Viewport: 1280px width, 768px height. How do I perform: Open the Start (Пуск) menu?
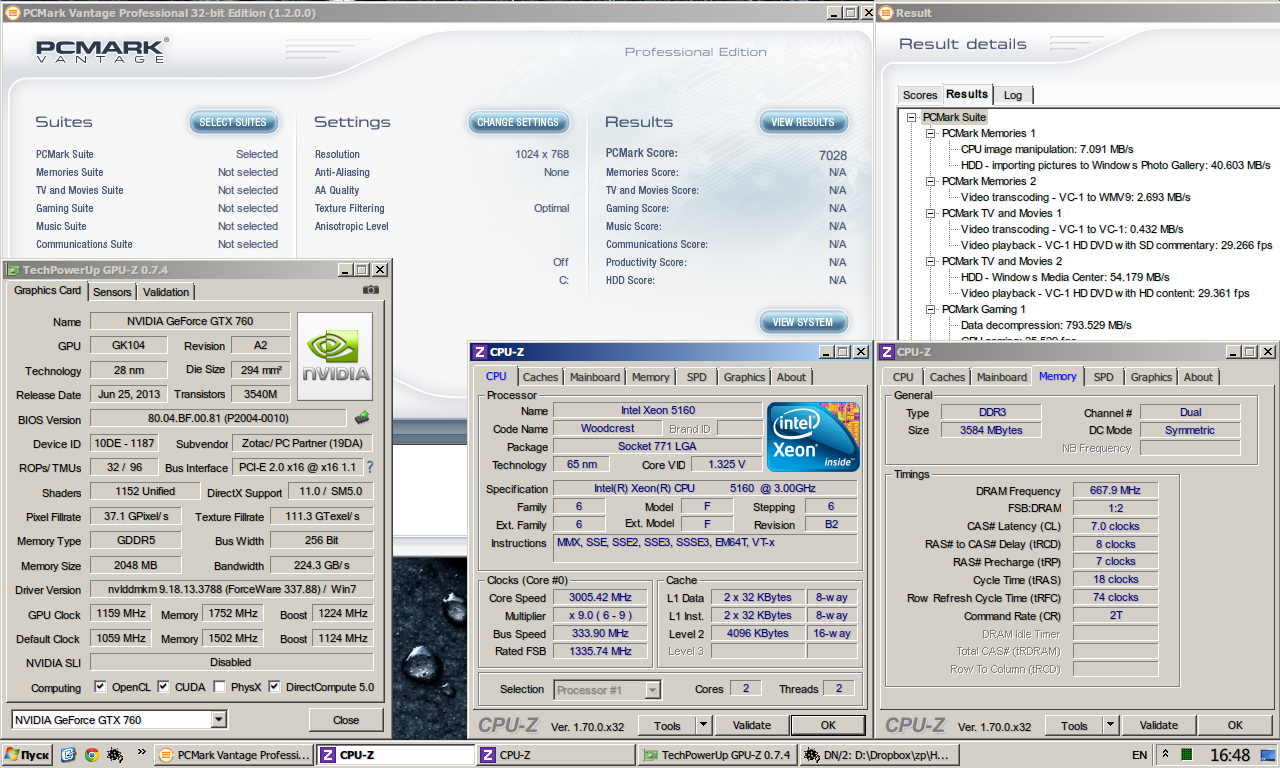pos(27,755)
